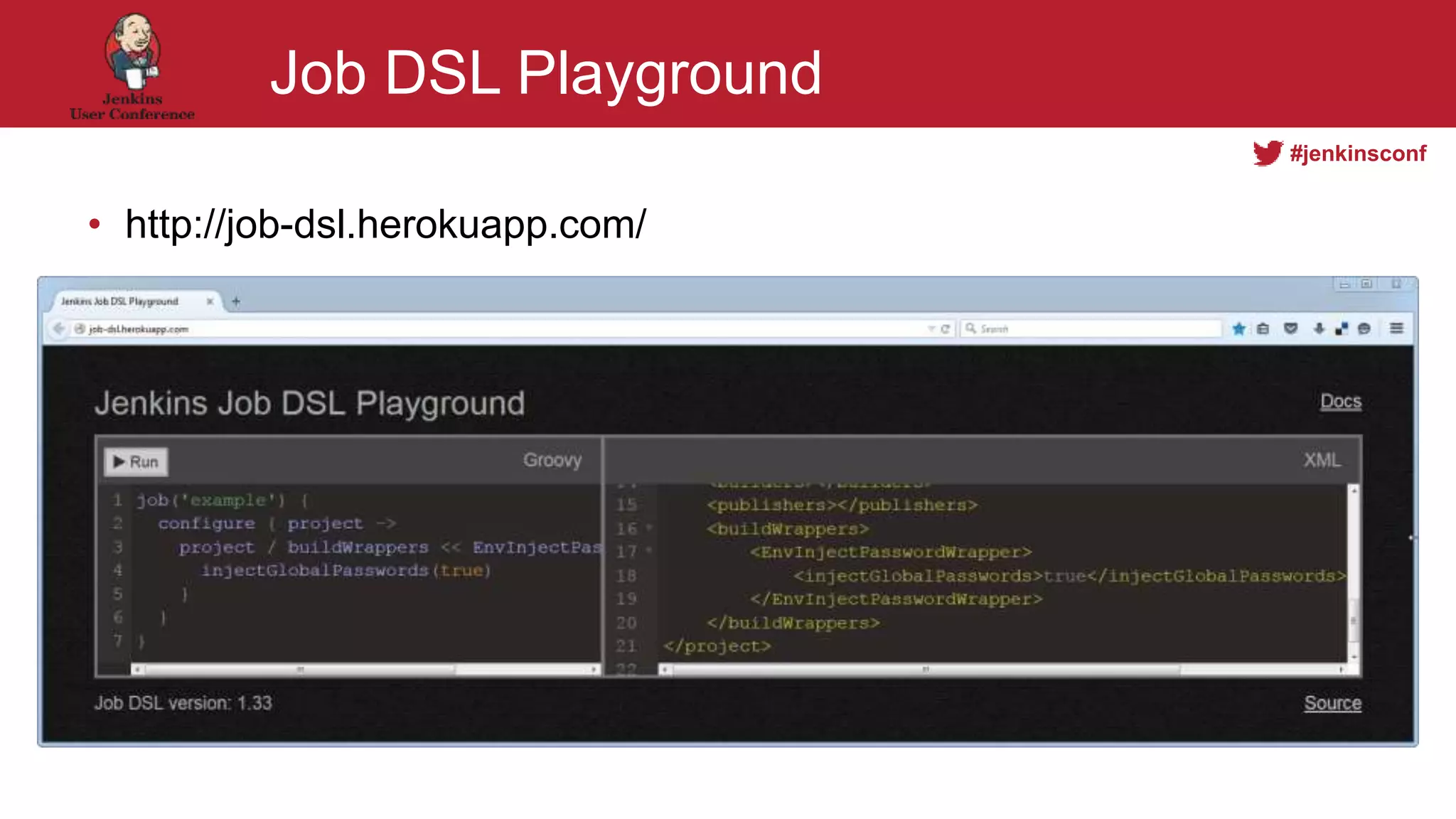Click the round chat icon in toolbar
This screenshot has width=1456, height=819.
(1364, 328)
